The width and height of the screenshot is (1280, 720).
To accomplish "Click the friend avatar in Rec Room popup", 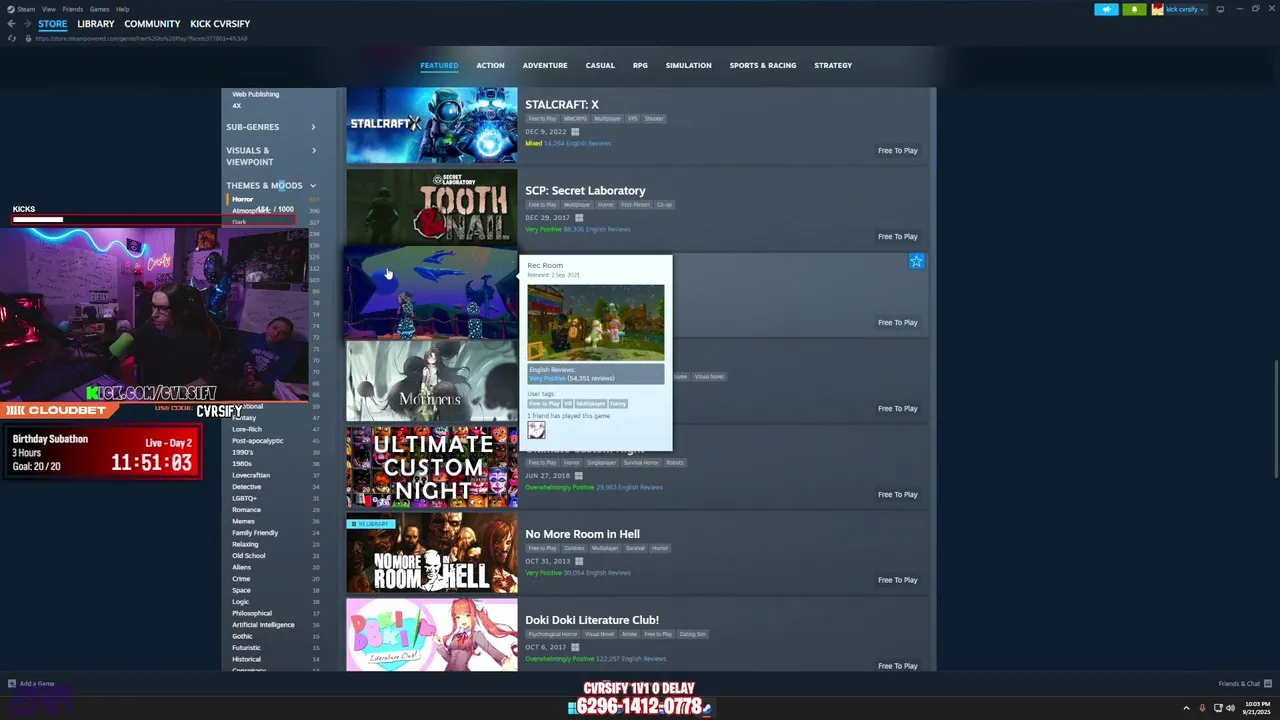I will pos(536,430).
